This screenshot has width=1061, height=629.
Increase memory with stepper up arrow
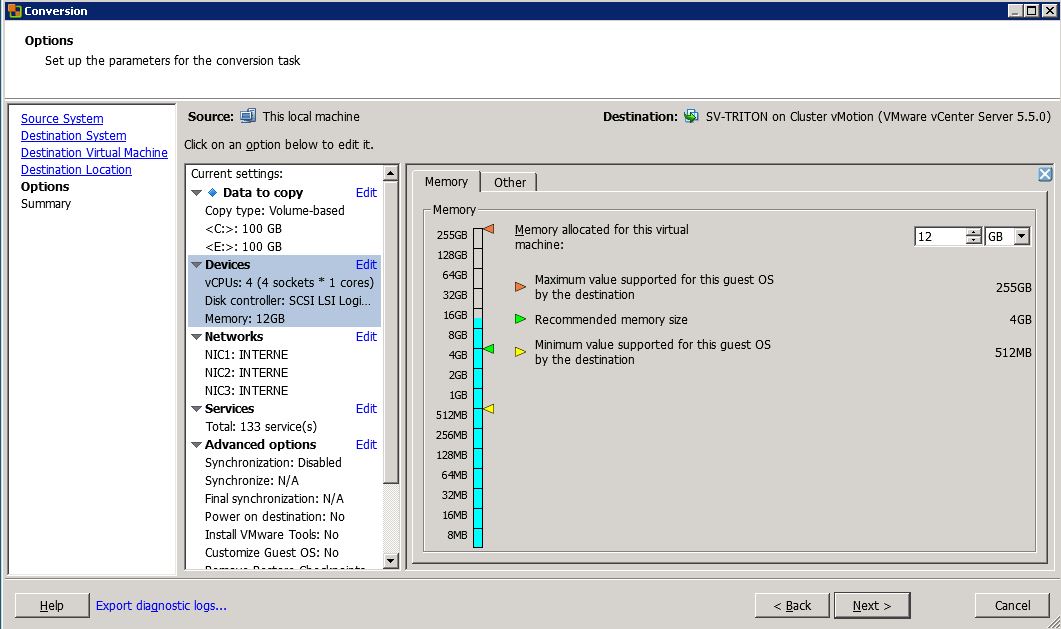pyautogui.click(x=973, y=232)
